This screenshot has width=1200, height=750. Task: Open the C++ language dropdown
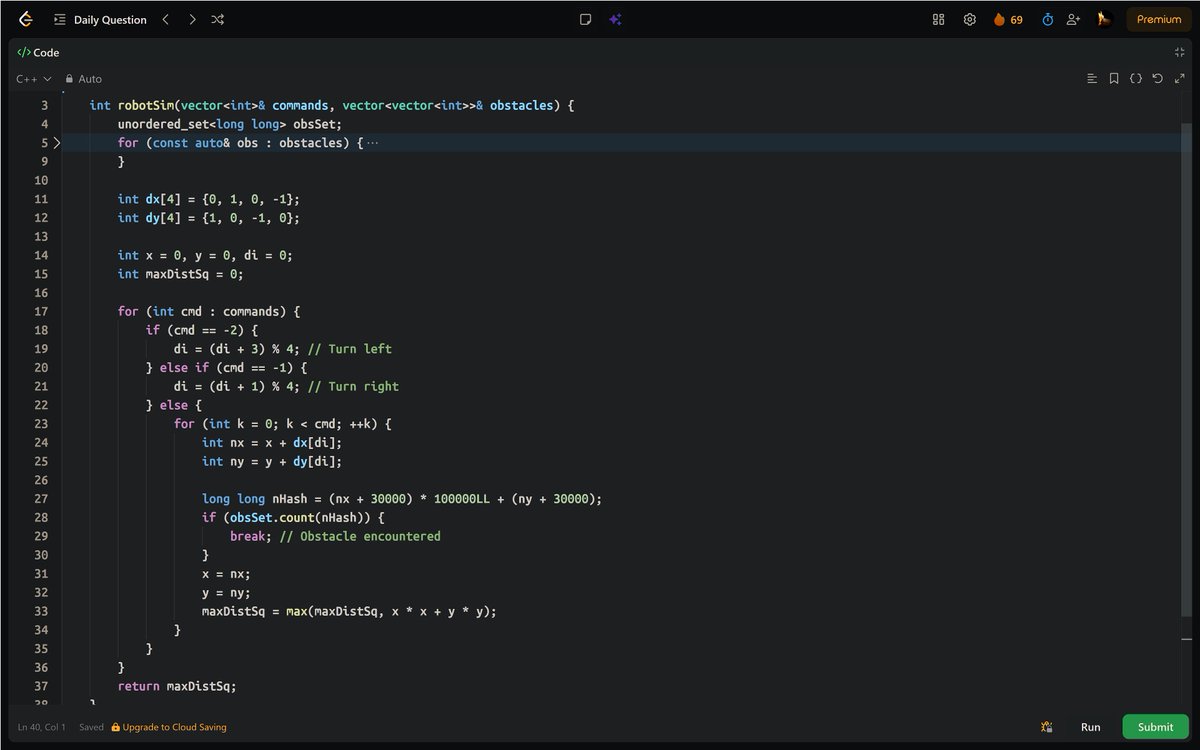click(x=34, y=78)
